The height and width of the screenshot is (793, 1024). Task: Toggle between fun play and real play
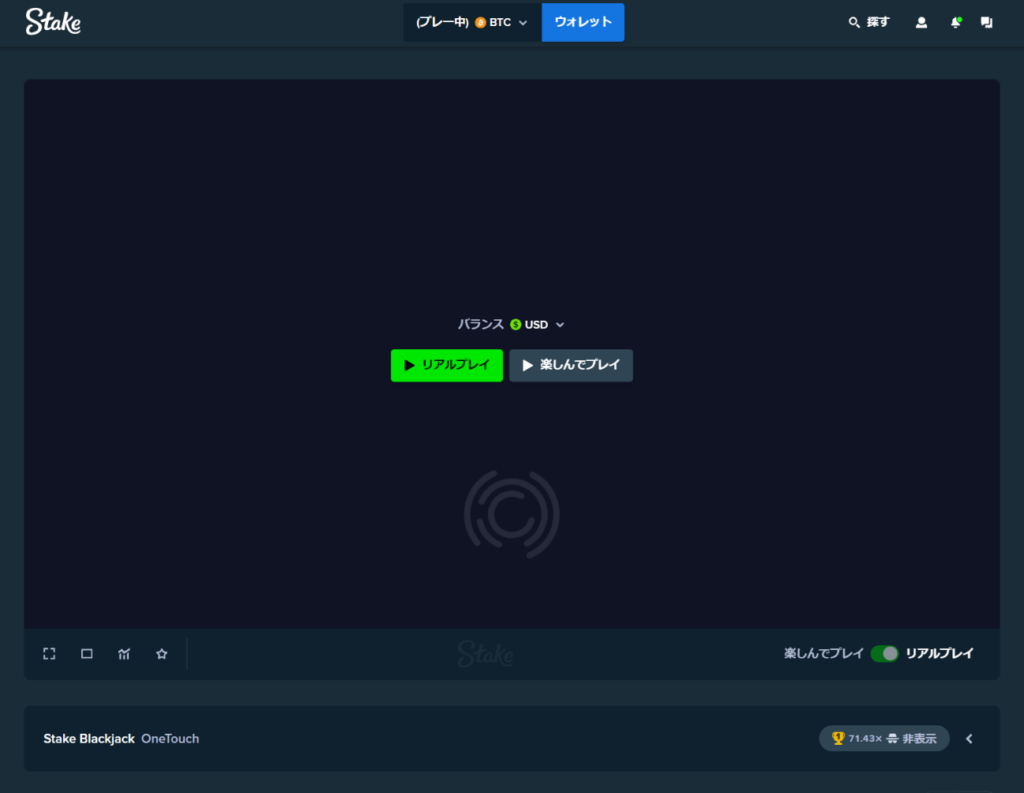884,653
